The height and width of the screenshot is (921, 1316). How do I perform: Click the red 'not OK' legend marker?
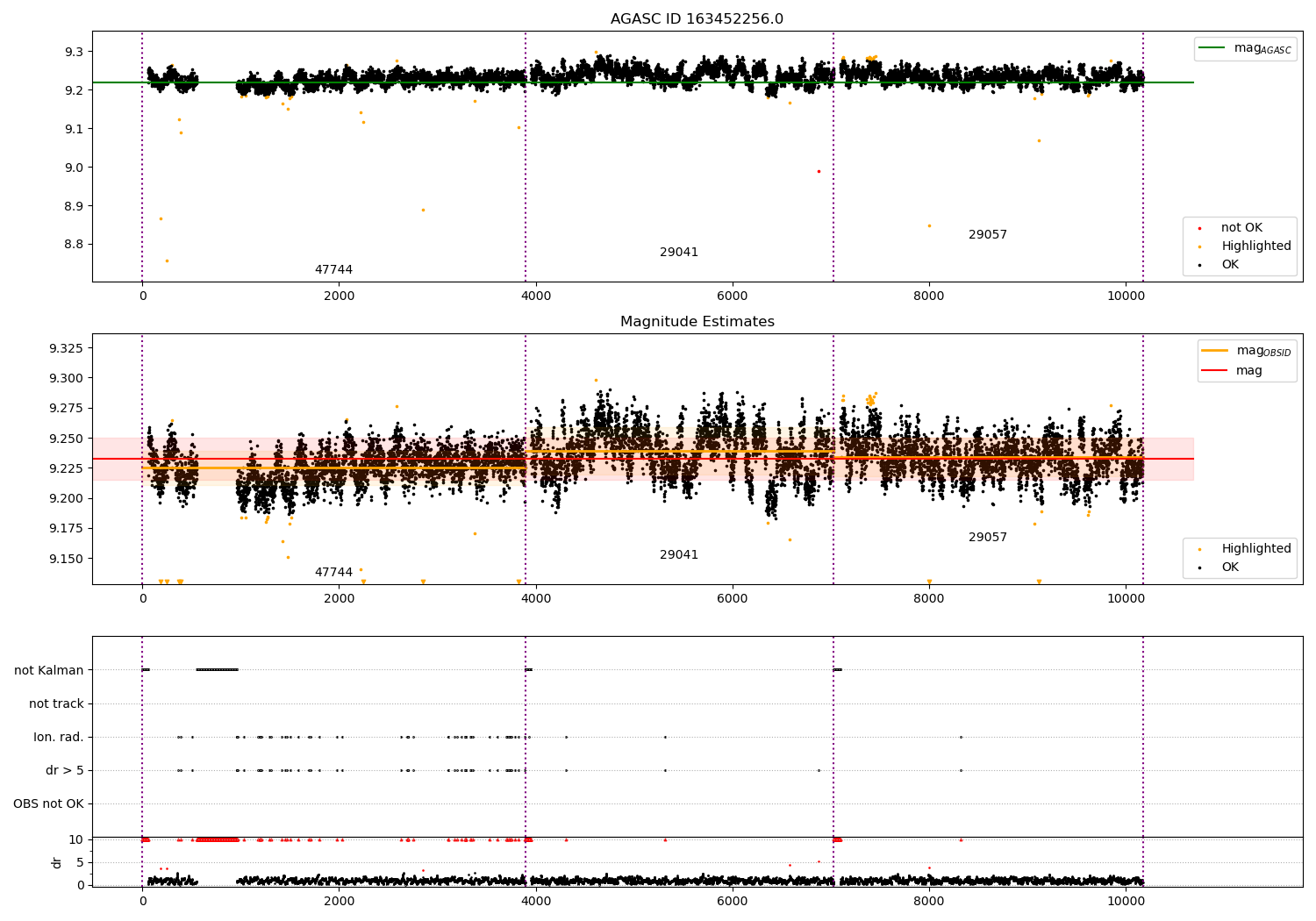(1199, 228)
